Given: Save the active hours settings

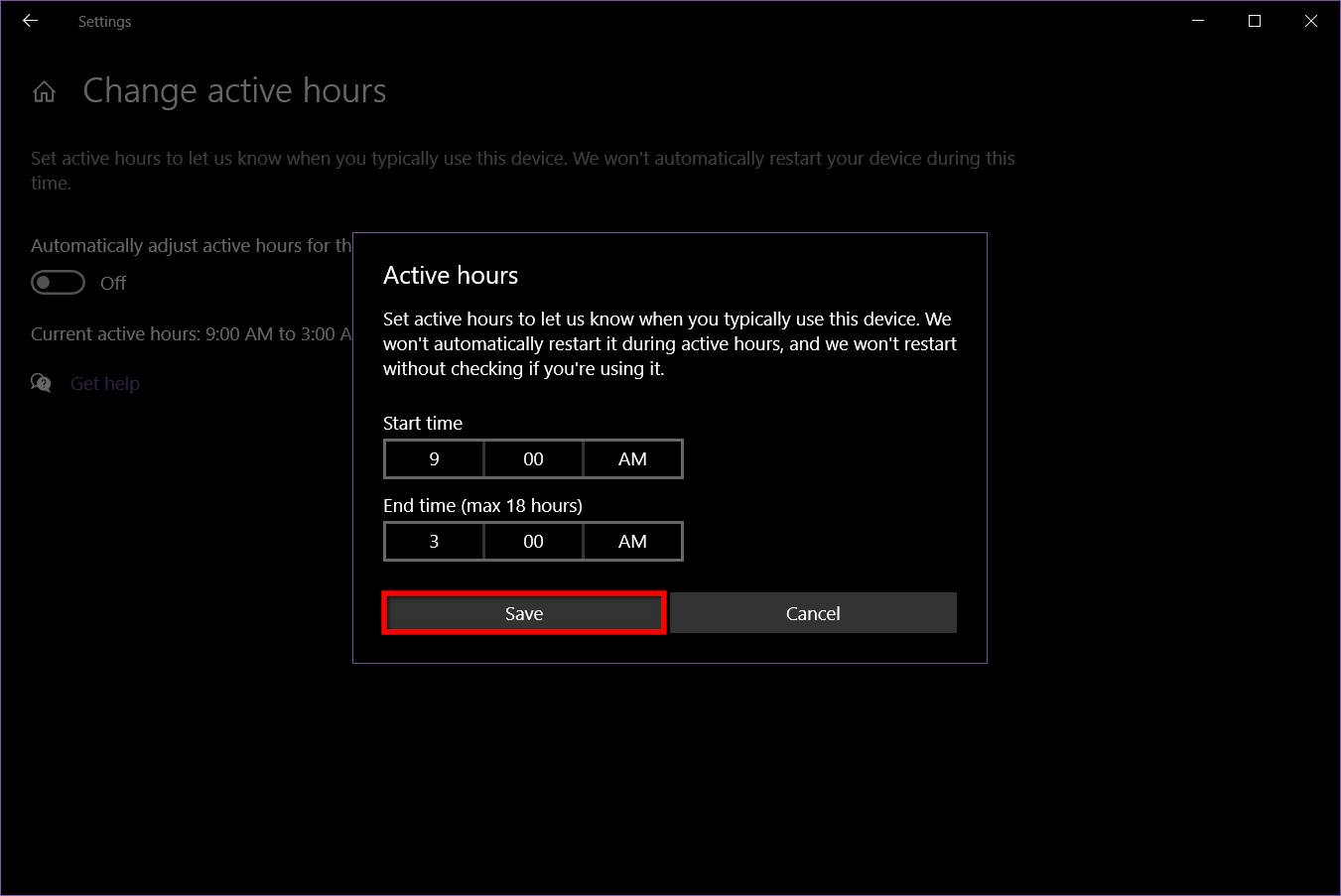Looking at the screenshot, I should click(x=524, y=613).
